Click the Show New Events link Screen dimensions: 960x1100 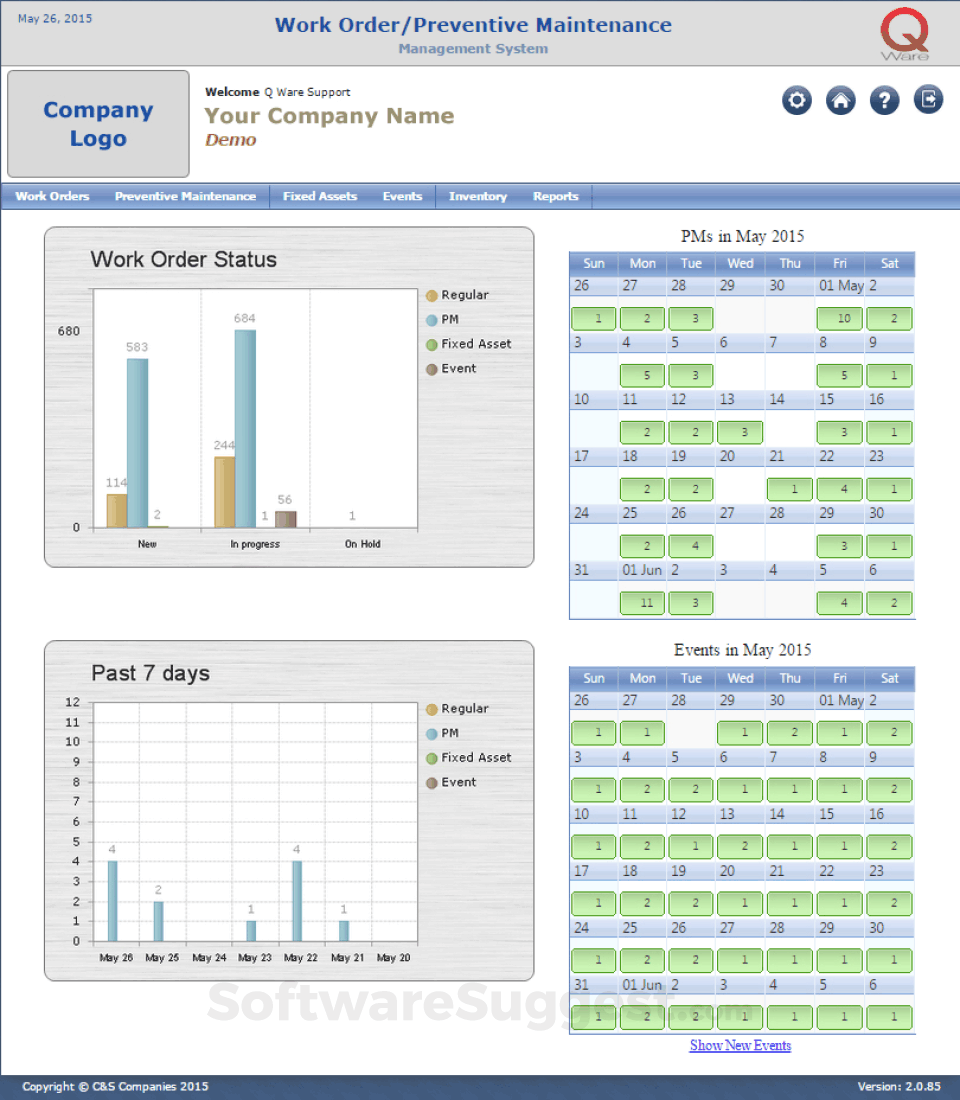click(740, 1045)
